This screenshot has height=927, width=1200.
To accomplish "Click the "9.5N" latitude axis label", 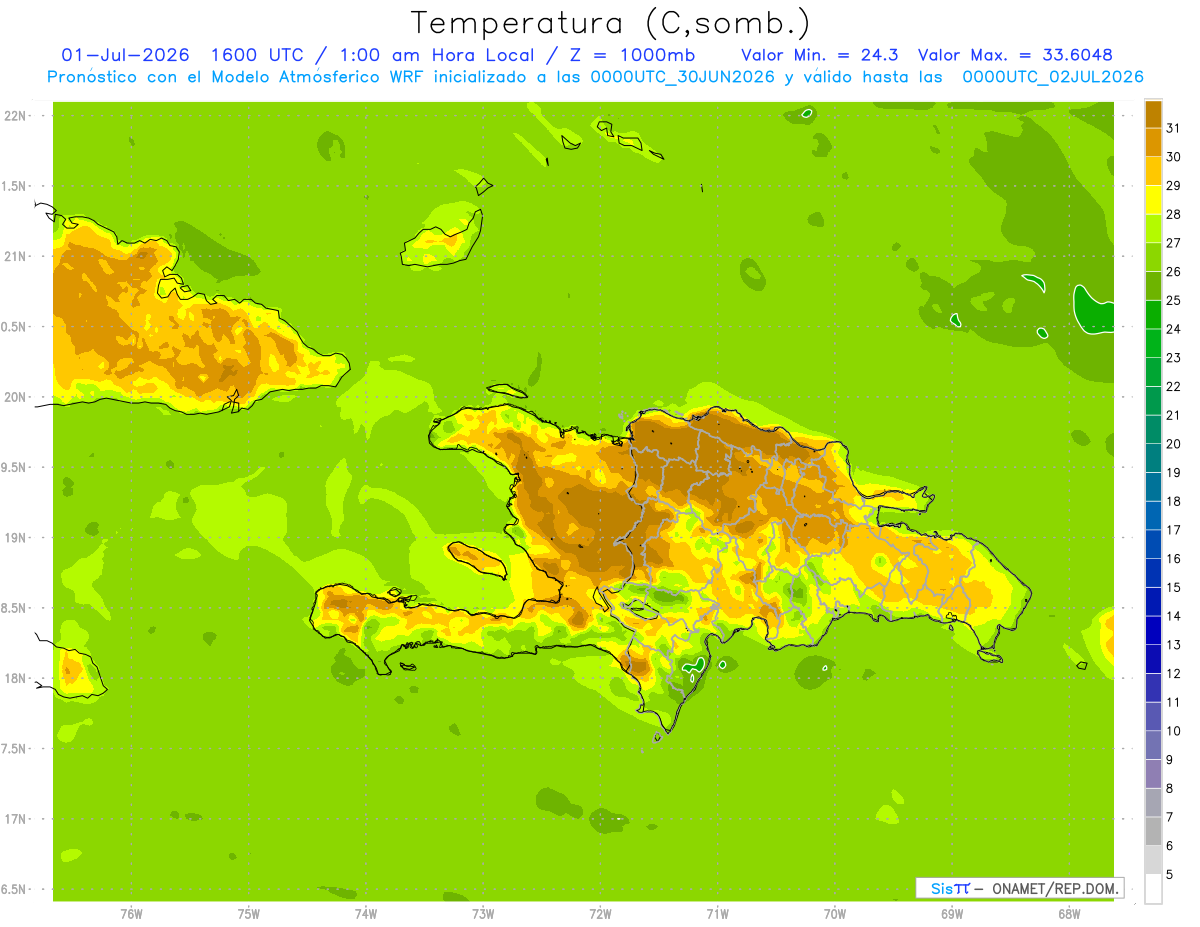I will [x=14, y=467].
